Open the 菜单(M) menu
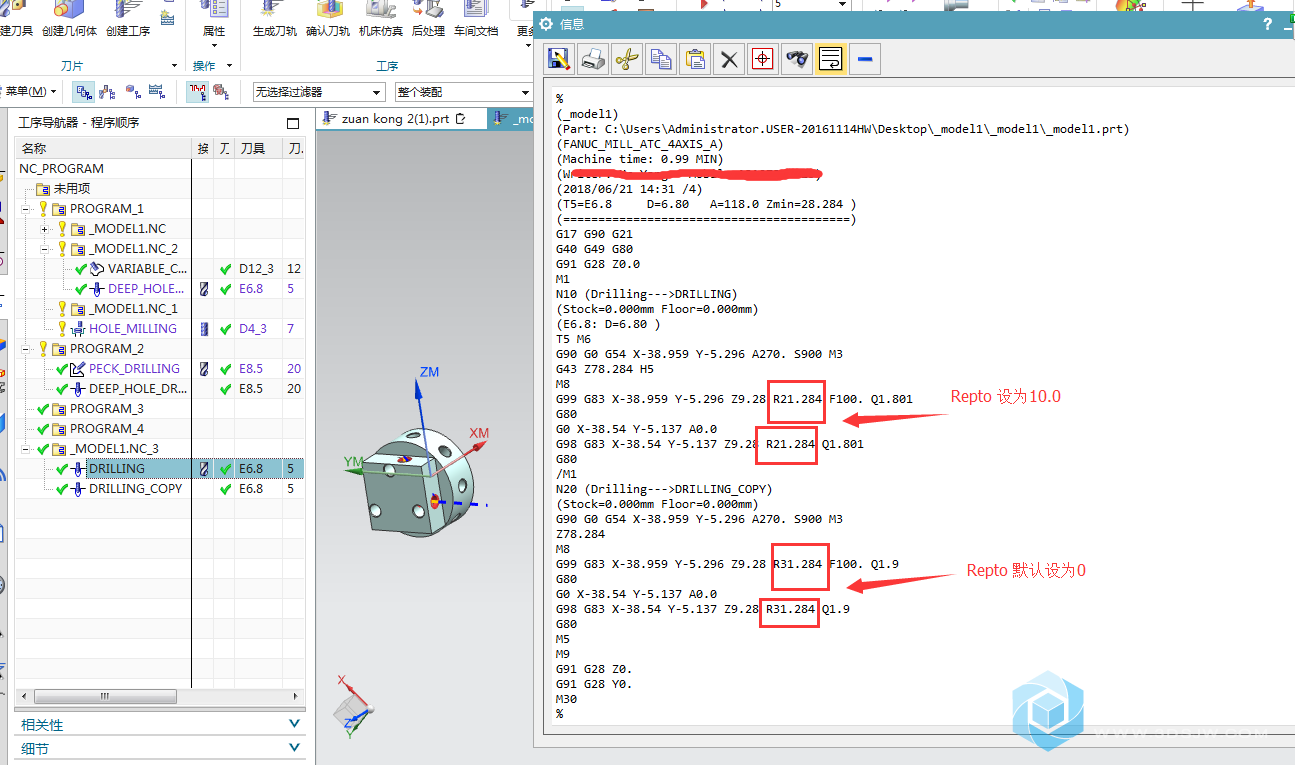 point(31,91)
